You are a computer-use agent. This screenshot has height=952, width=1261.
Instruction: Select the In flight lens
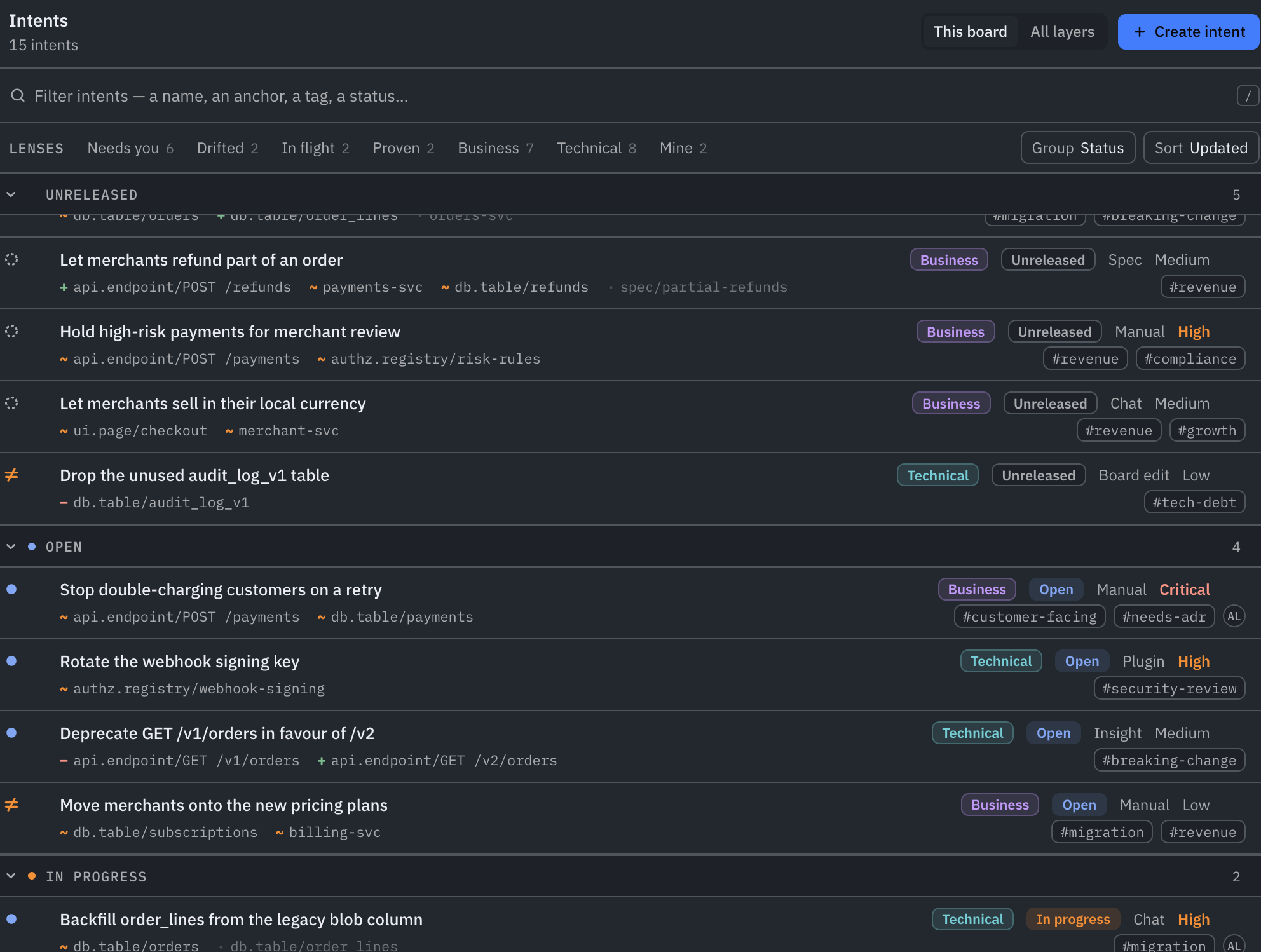(315, 148)
